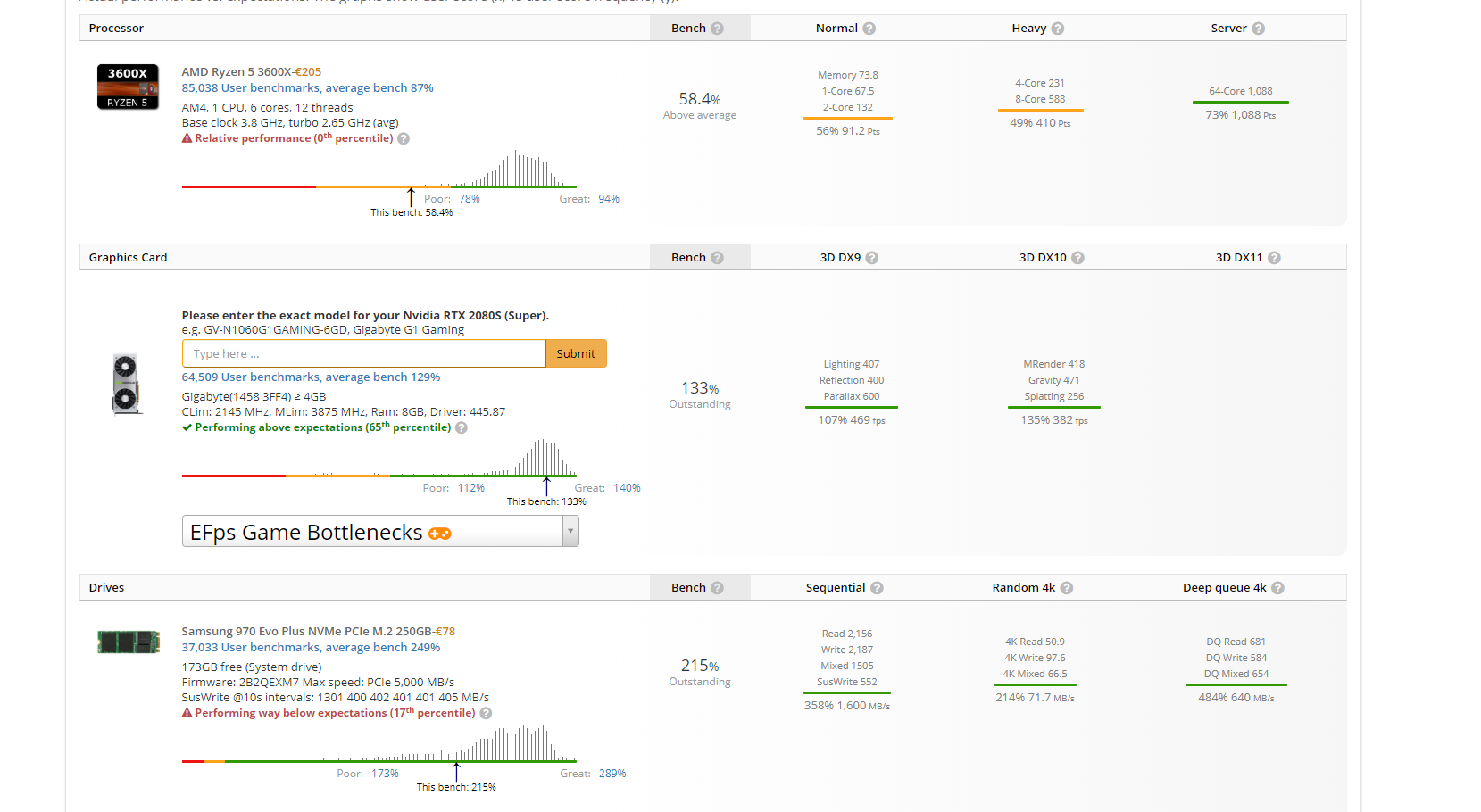Open help for Relative performance 0th percentile

point(404,139)
